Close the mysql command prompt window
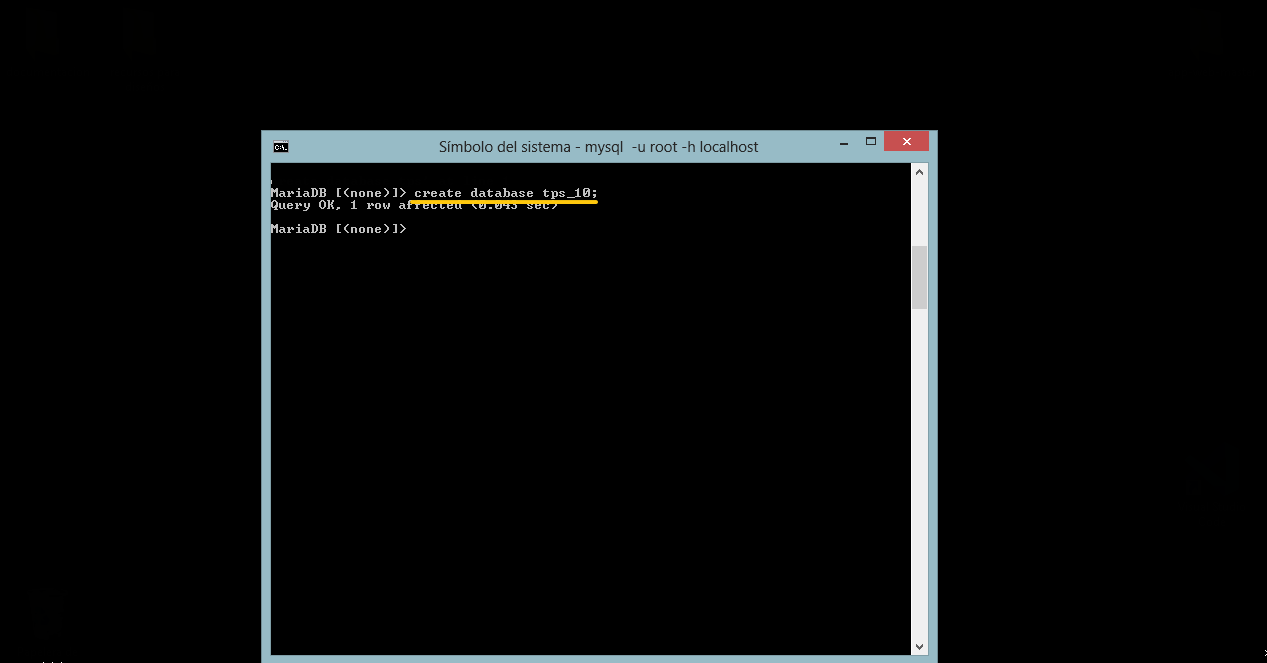The height and width of the screenshot is (663, 1267). (906, 141)
